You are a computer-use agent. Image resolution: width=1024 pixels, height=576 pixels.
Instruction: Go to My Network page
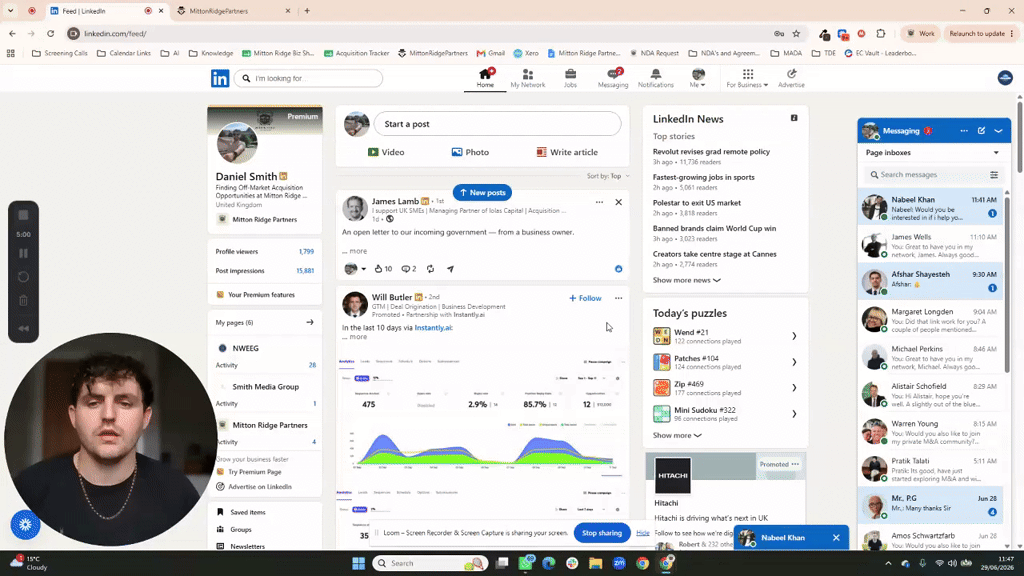tap(528, 78)
